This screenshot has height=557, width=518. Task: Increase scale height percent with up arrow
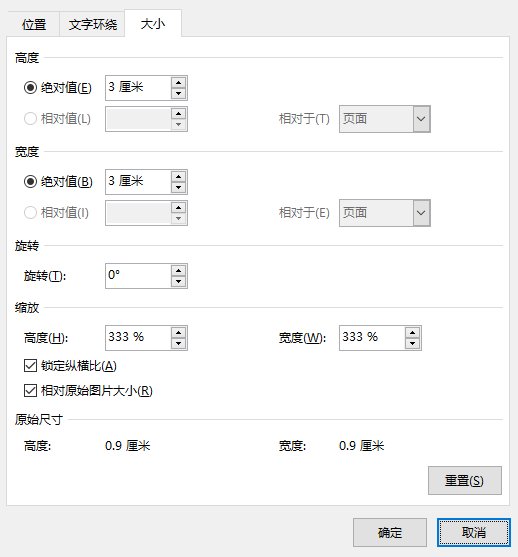pos(178,332)
